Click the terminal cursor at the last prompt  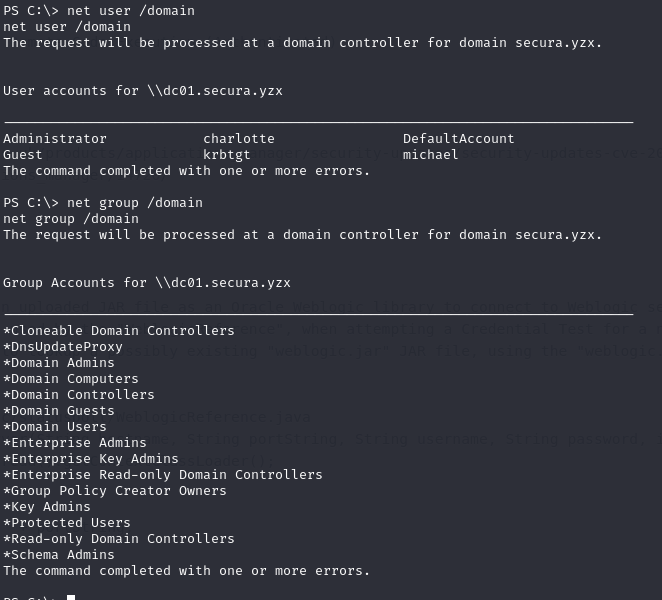(71, 597)
